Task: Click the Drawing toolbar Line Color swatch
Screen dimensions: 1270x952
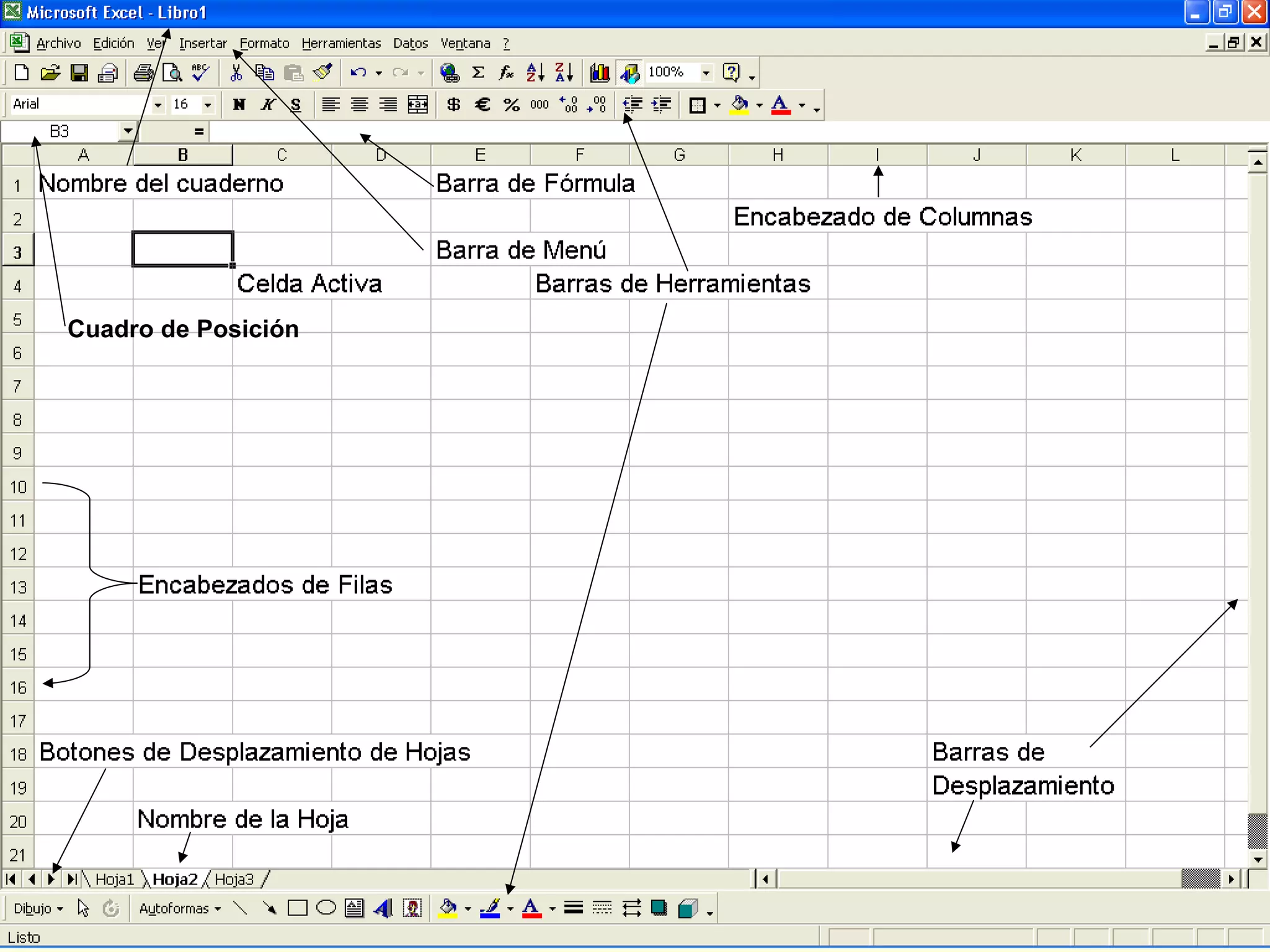Action: pos(490,909)
